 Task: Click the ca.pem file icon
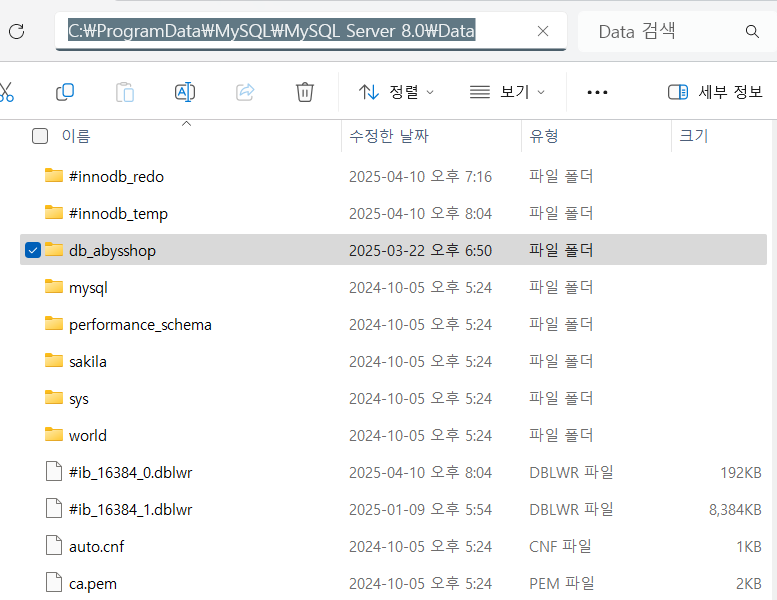coord(54,583)
